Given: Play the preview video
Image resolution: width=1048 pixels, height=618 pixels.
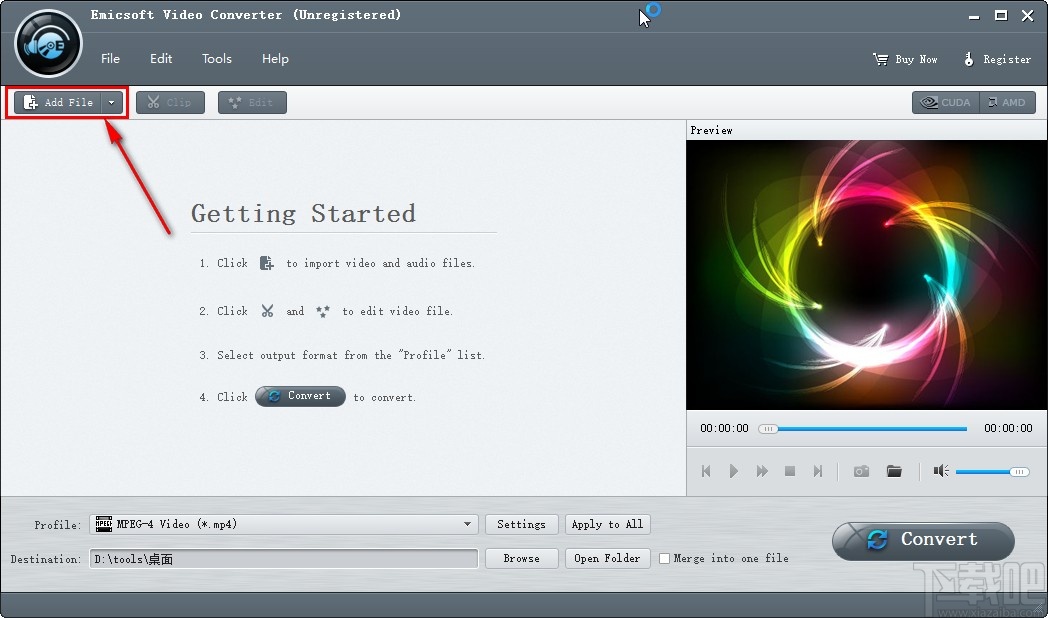Looking at the screenshot, I should pyautogui.click(x=733, y=471).
